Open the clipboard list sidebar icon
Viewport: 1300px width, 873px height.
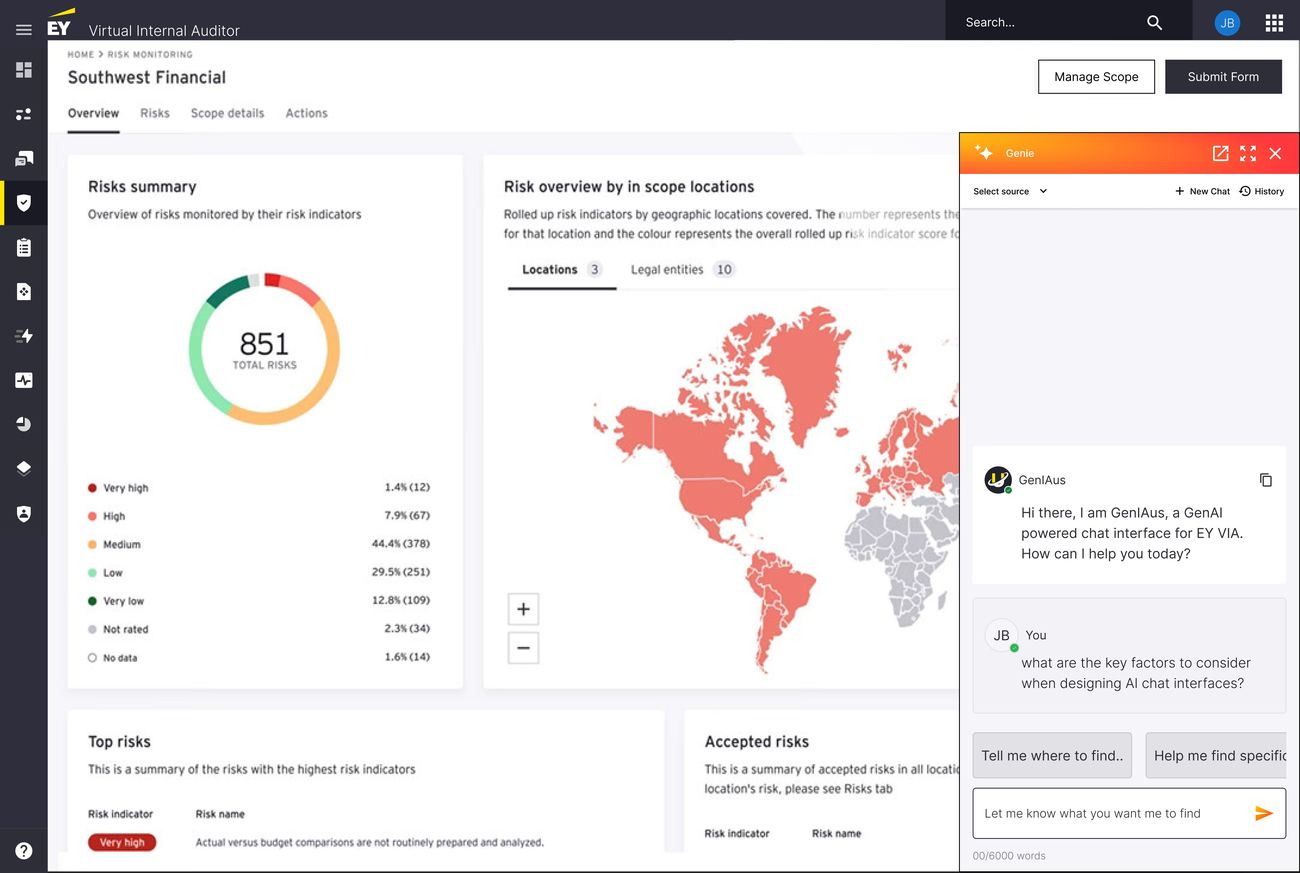point(24,247)
